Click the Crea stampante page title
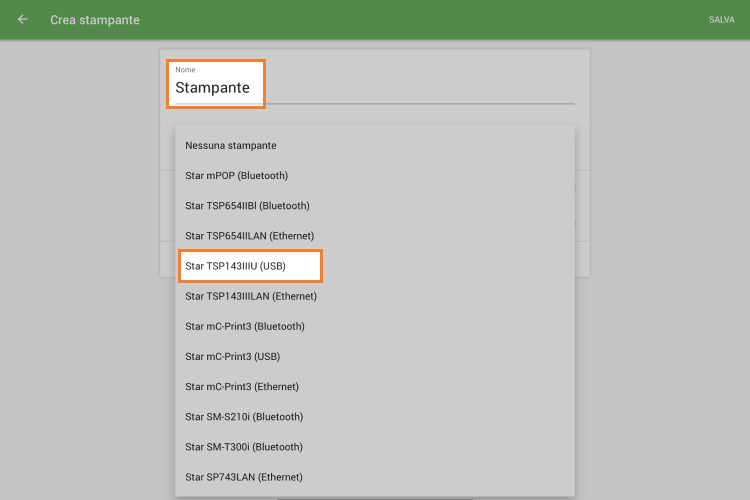 pos(95,20)
